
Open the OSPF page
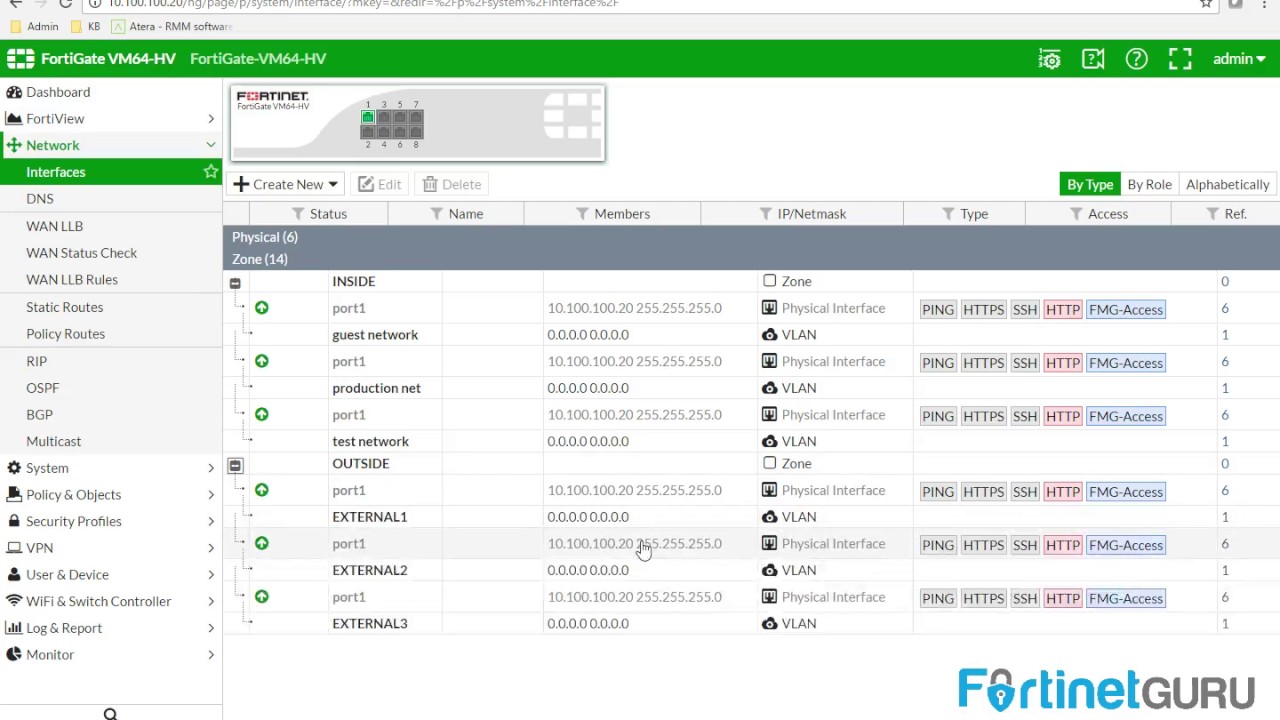(42, 388)
